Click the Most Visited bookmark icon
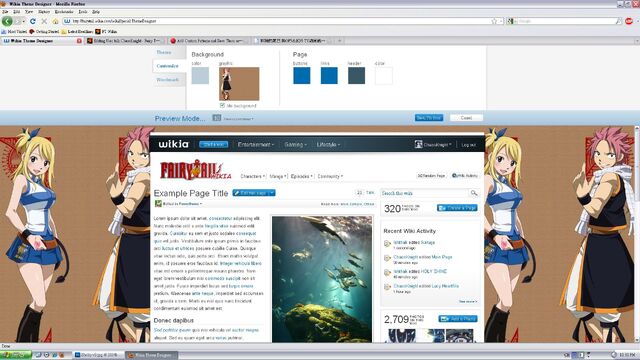Viewport: 640px width, 360px height. (4, 31)
